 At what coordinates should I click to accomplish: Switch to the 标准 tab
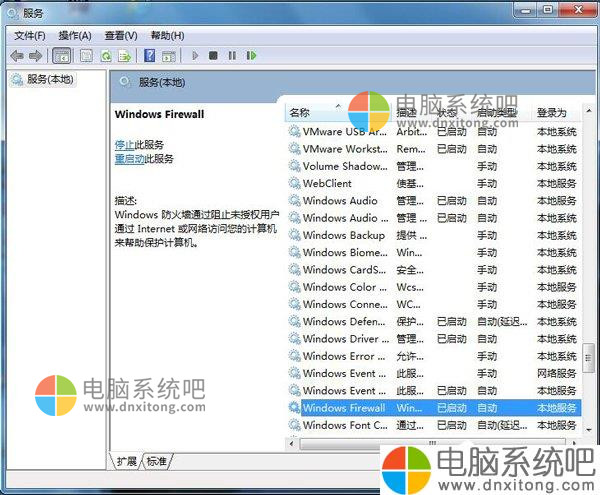pos(157,461)
